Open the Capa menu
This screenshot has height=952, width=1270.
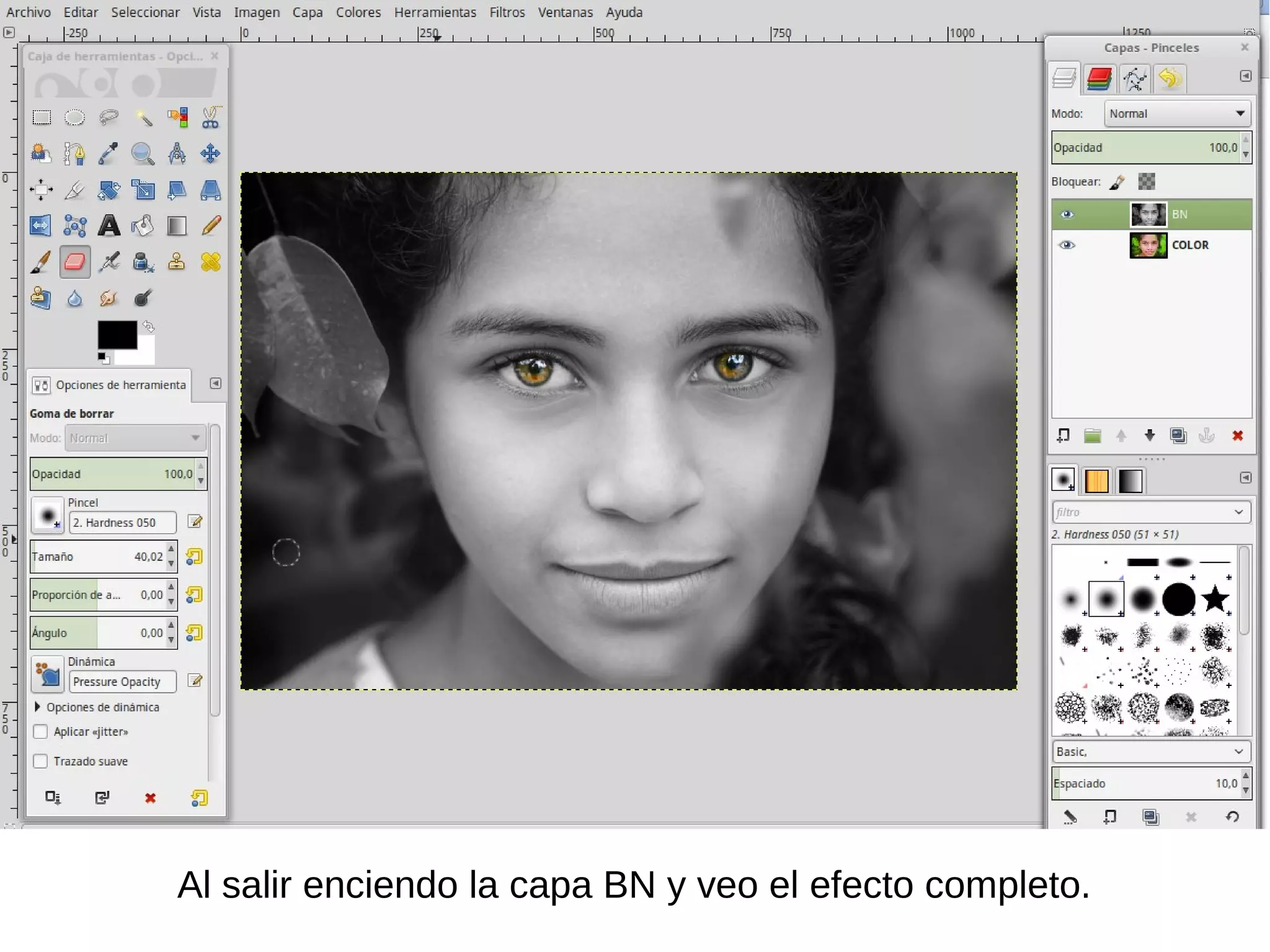(x=308, y=12)
